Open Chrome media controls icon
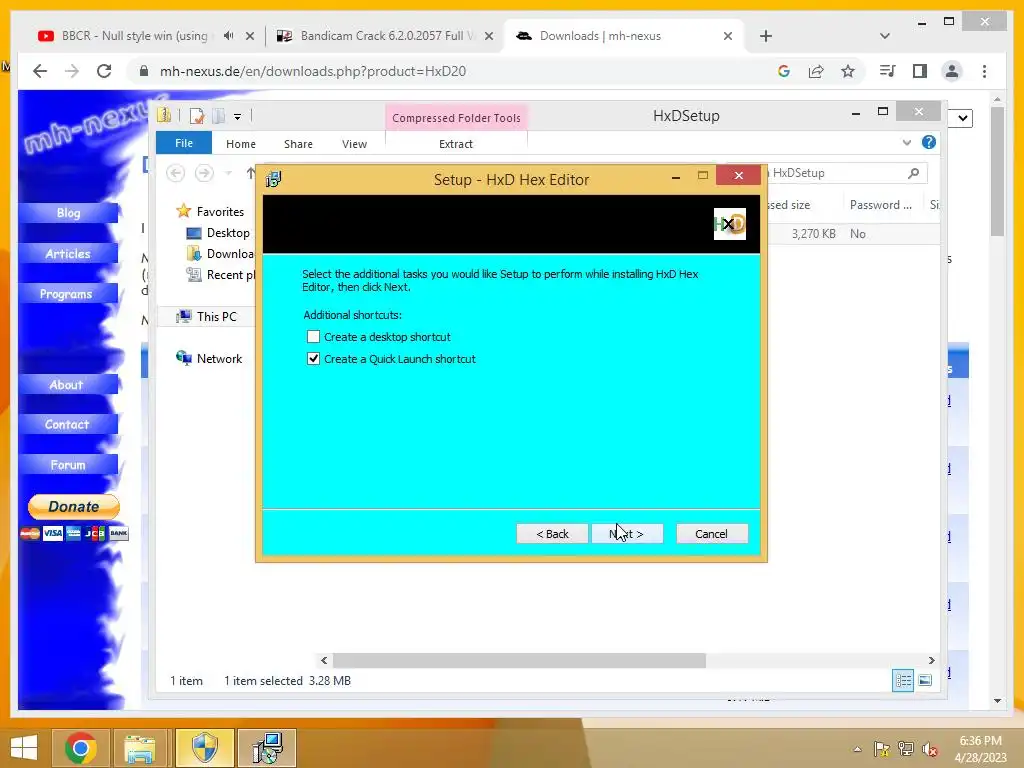This screenshot has width=1024, height=768. (x=888, y=71)
